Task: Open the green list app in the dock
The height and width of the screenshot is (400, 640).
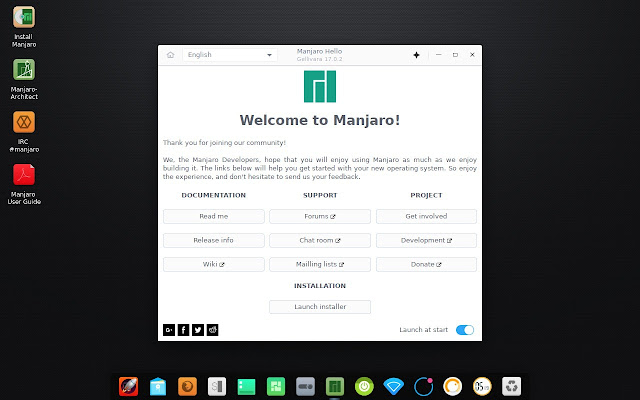Action: click(247, 386)
